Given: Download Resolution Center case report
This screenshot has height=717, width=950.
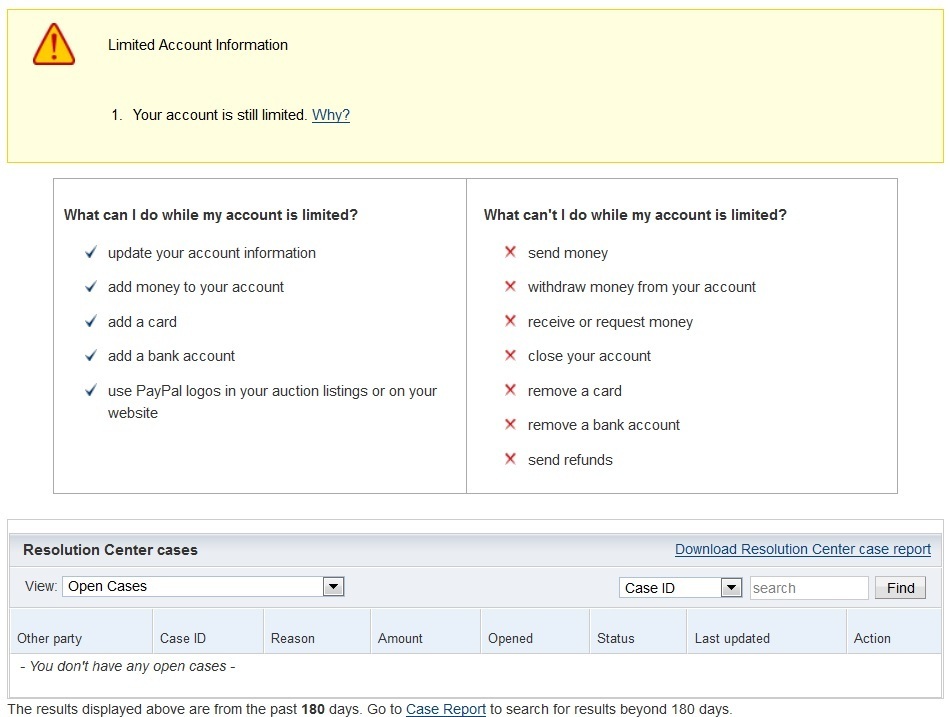Looking at the screenshot, I should [802, 549].
